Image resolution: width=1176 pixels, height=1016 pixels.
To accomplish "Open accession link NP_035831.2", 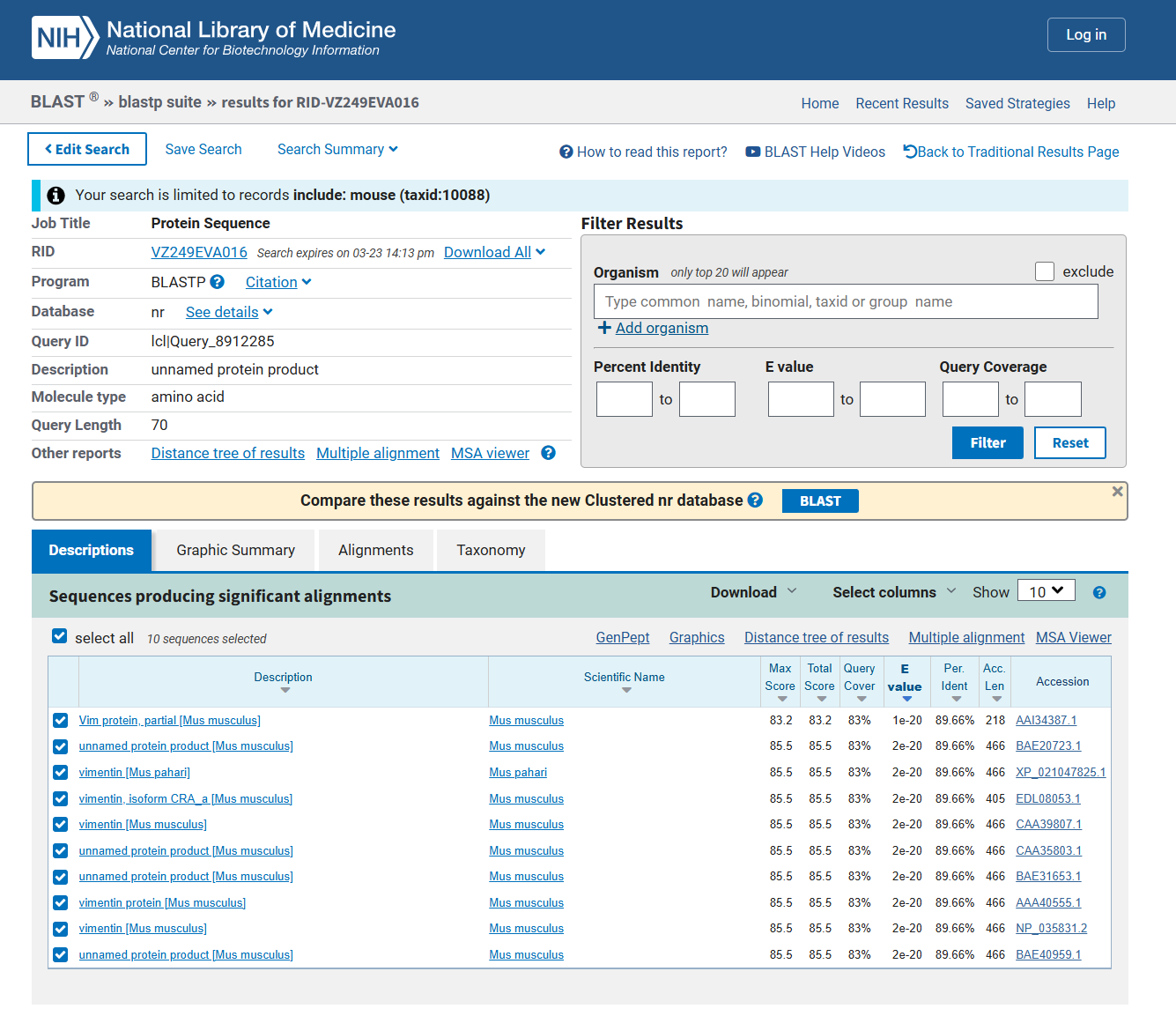I will coord(1051,929).
